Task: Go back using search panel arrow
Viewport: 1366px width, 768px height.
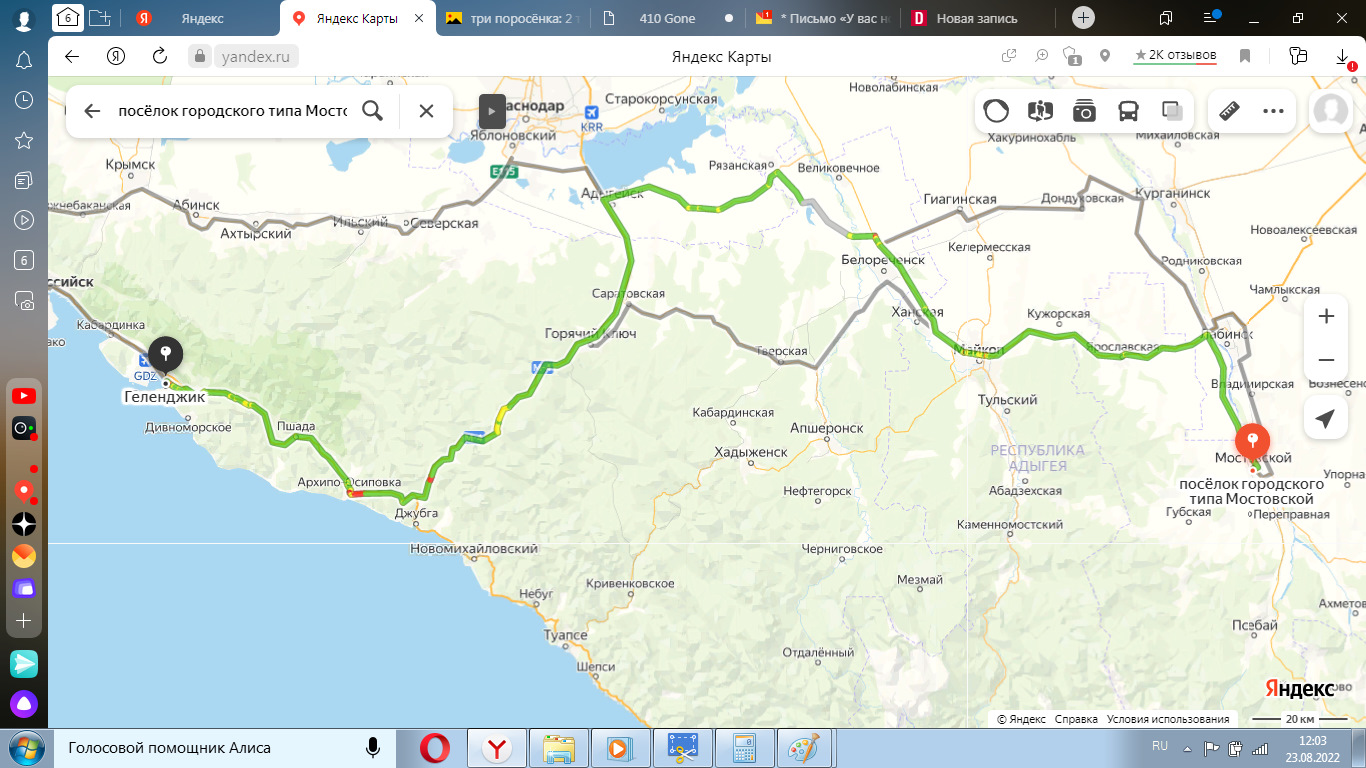Action: tap(92, 111)
